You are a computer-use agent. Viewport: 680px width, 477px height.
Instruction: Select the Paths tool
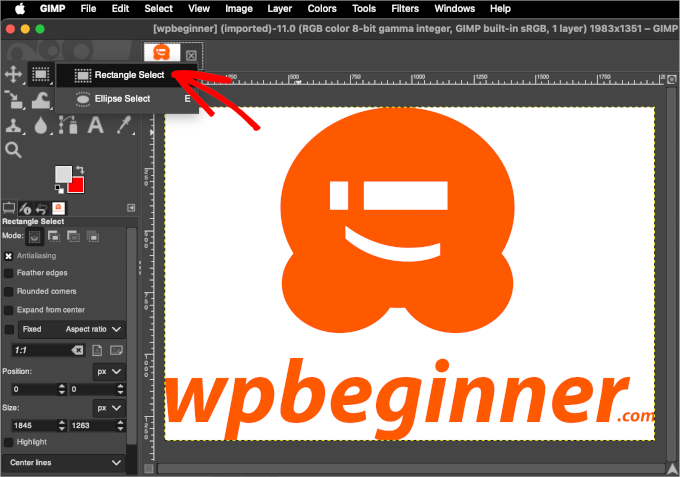(x=68, y=125)
